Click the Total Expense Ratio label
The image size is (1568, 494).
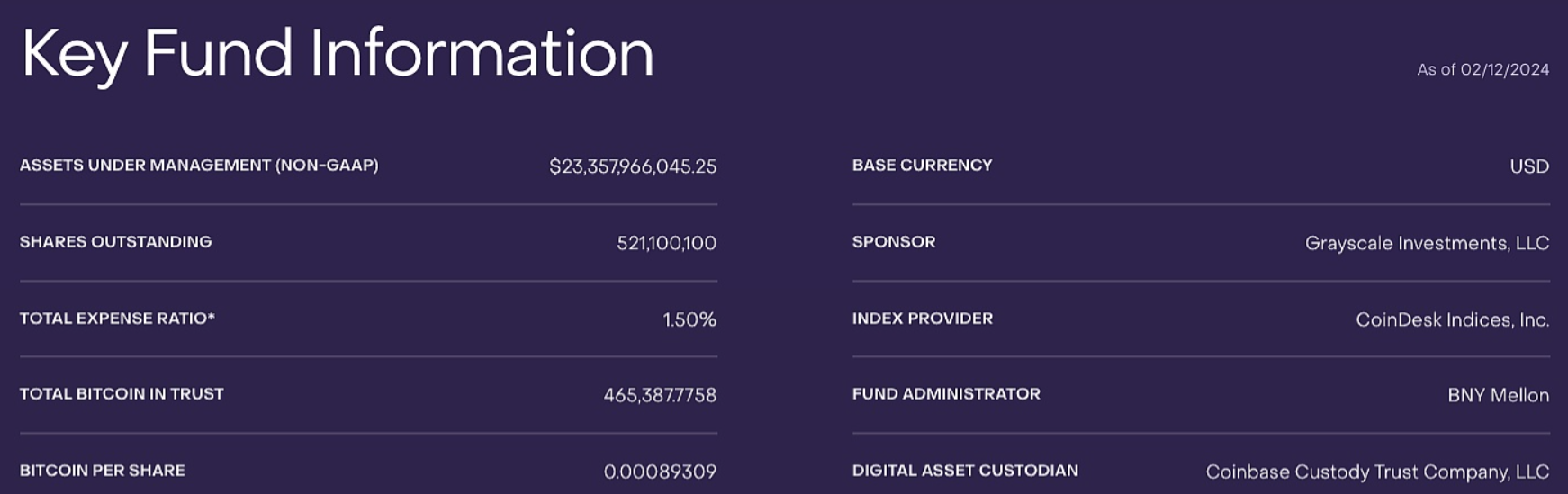click(x=117, y=319)
